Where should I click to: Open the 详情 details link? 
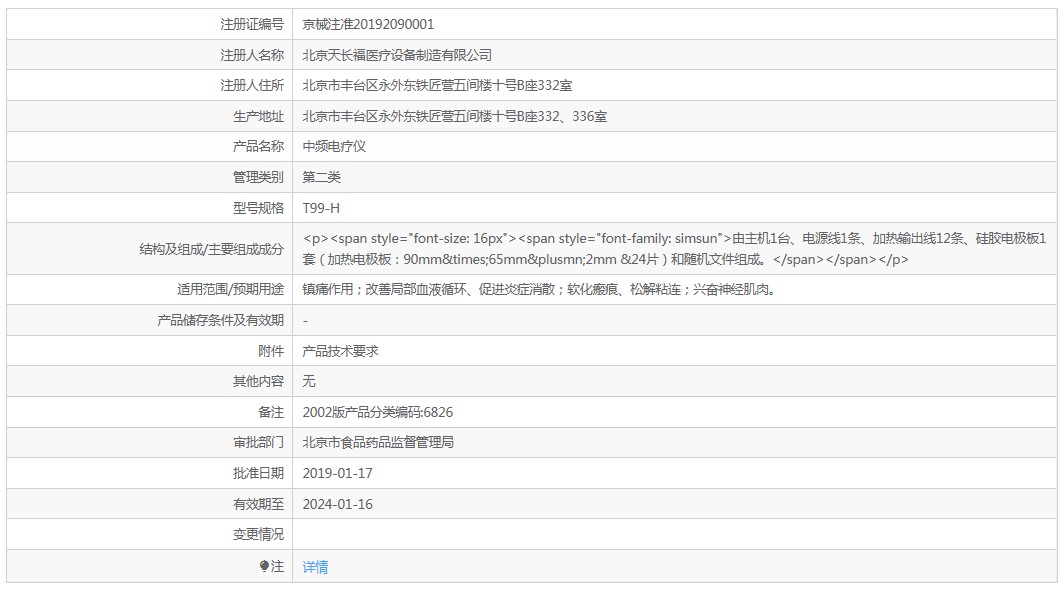315,567
